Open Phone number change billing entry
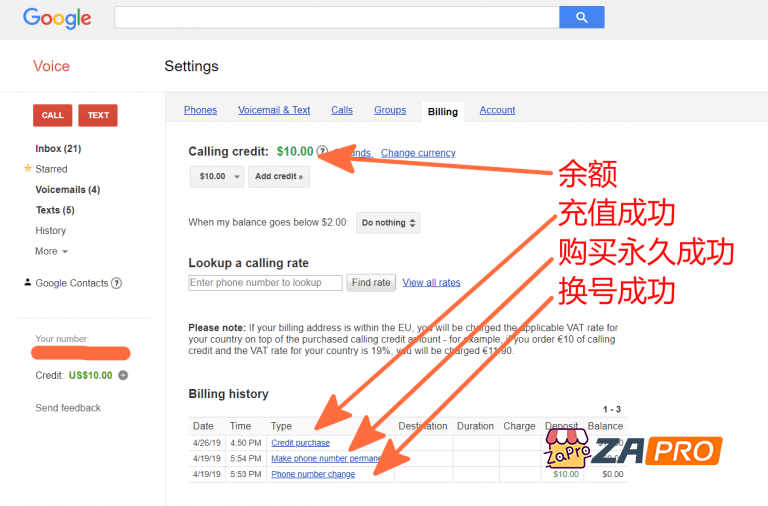The height and width of the screenshot is (506, 768). pos(313,474)
